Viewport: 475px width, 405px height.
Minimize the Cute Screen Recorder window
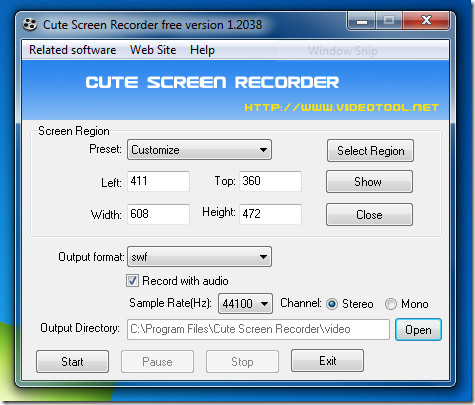[362, 21]
